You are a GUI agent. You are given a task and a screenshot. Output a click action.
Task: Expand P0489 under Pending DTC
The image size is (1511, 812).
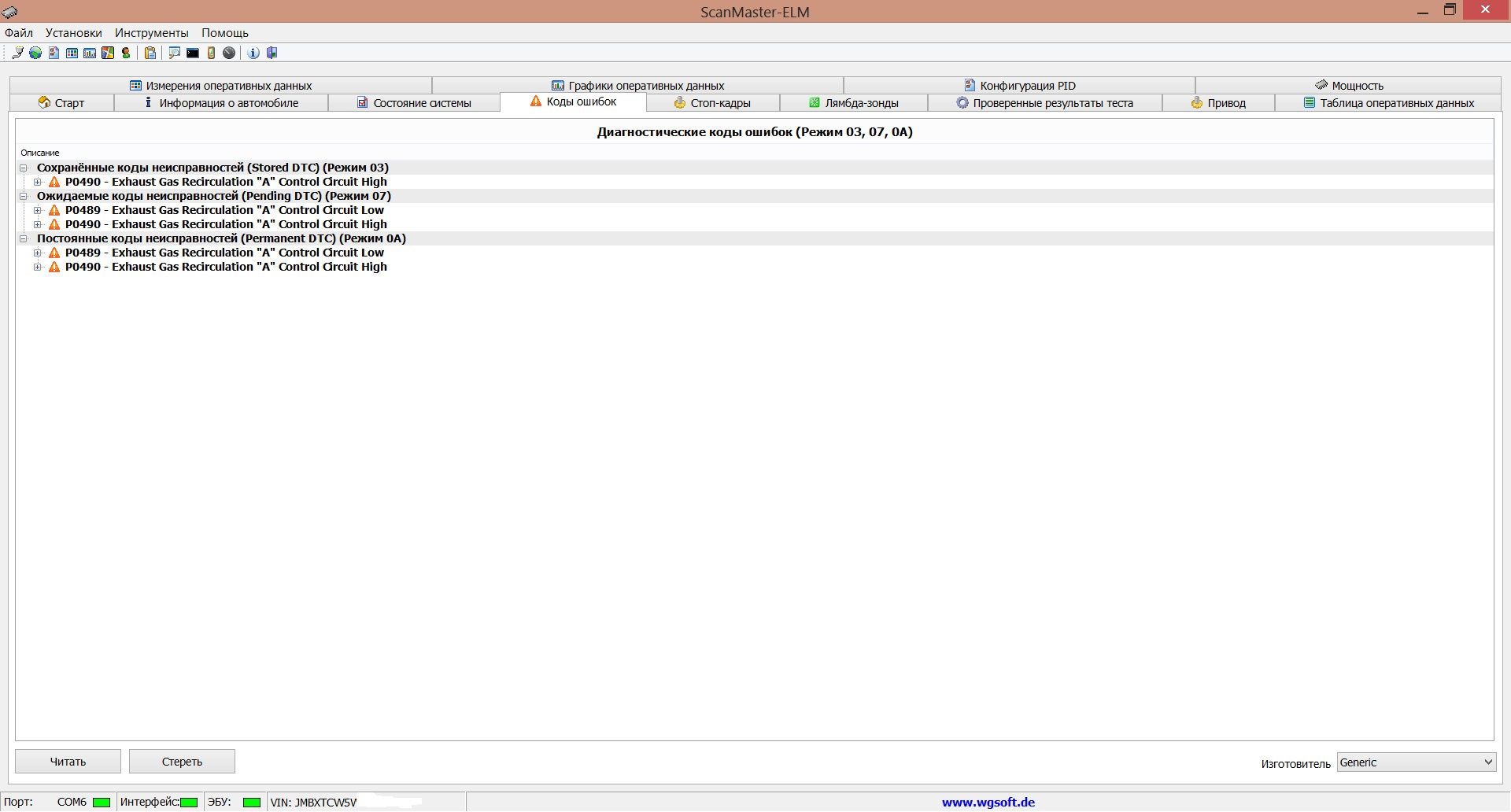[37, 210]
